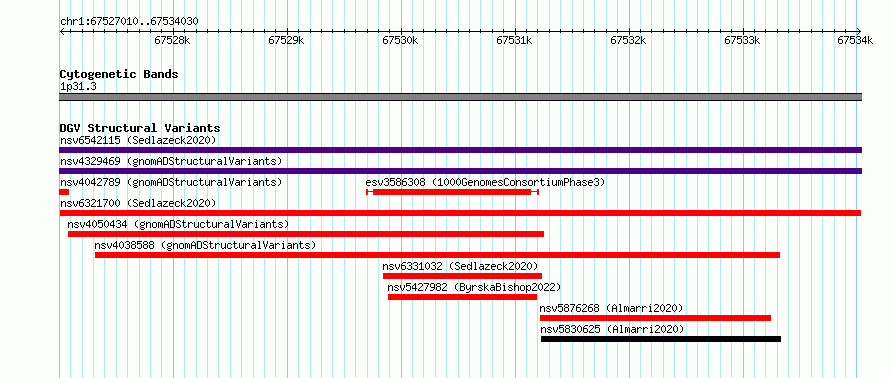Select the red bar under nsv4038588

pos(437,255)
